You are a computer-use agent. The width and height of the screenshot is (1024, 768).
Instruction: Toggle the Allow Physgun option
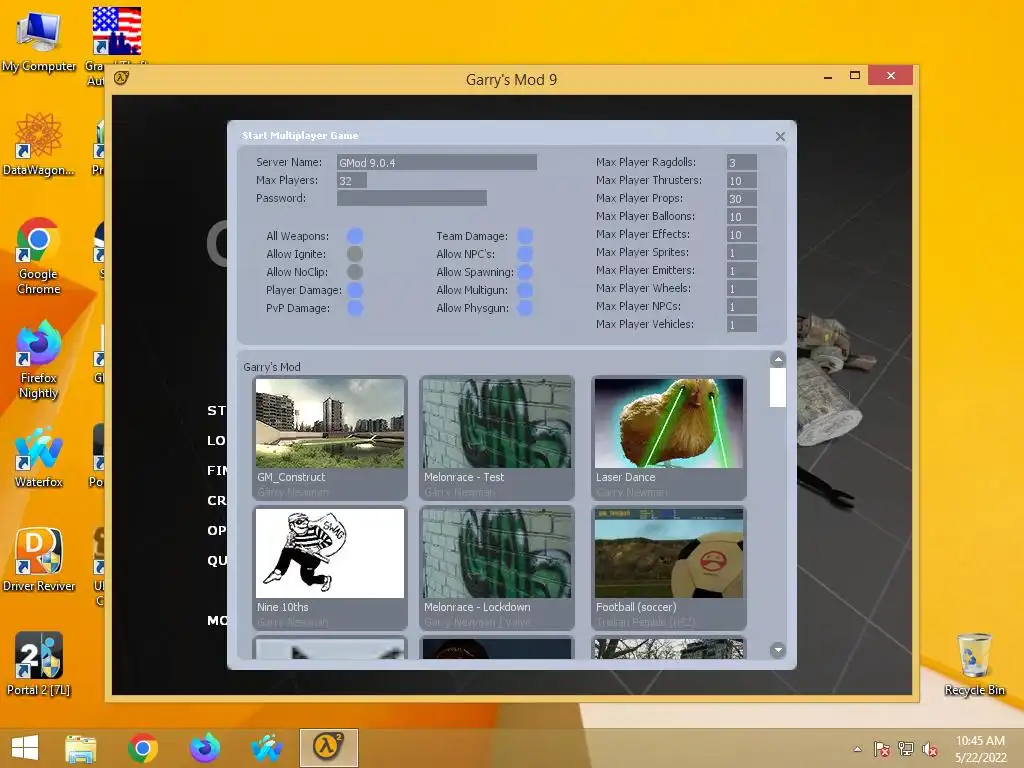[x=525, y=308]
